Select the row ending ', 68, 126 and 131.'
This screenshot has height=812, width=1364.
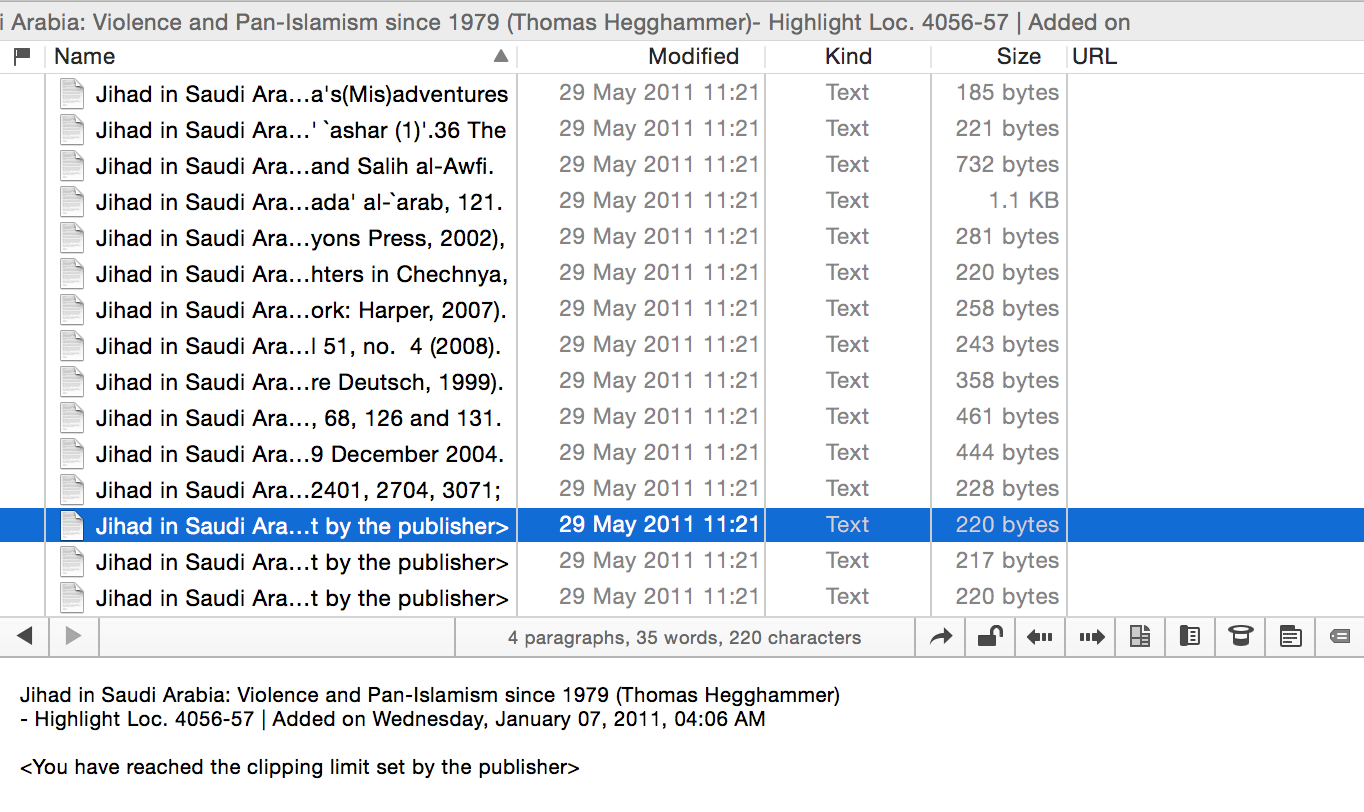click(682, 417)
